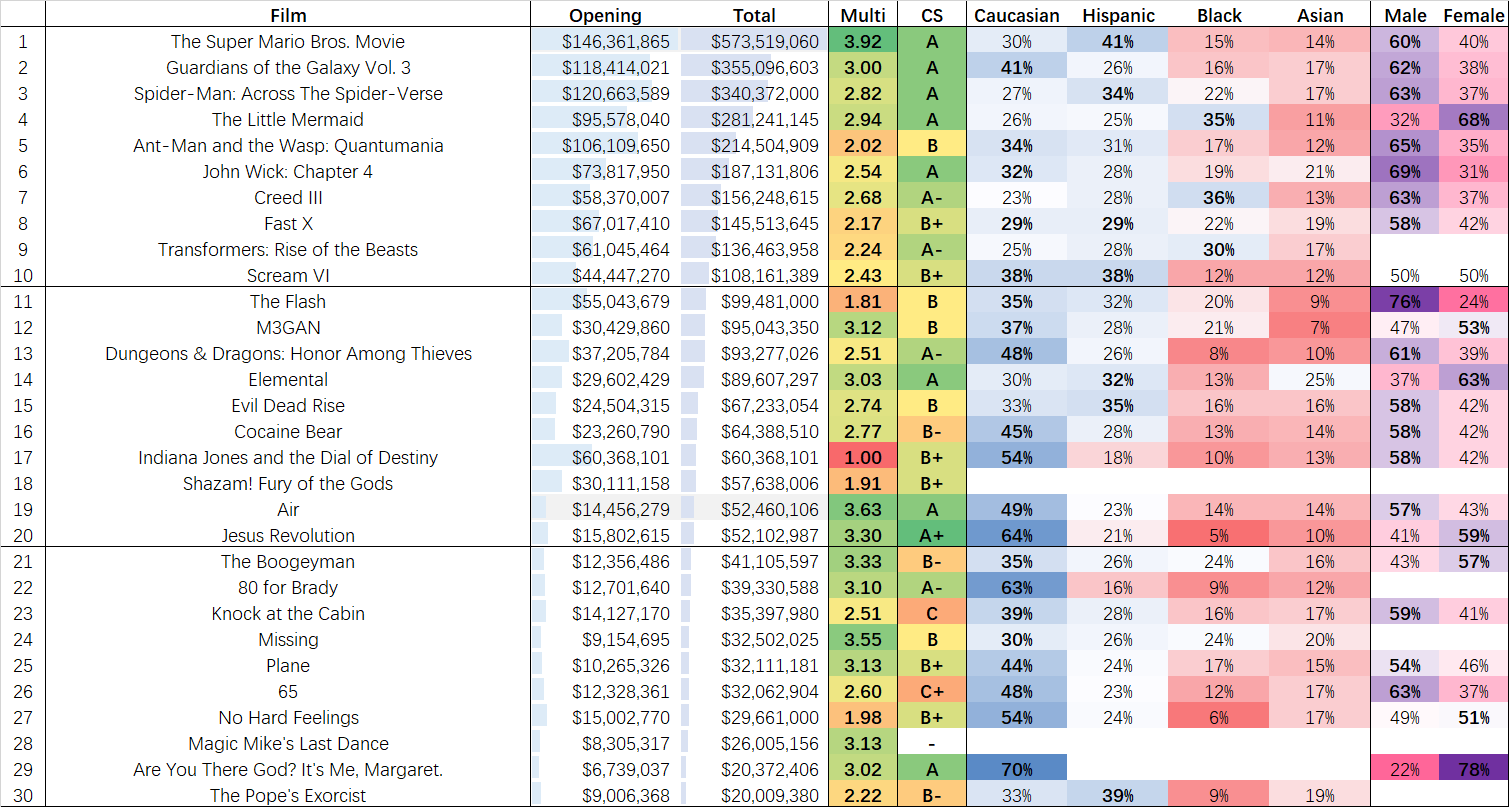This screenshot has width=1509, height=807.
Task: Click the C+ CinemaScore cell
Action: (932, 692)
